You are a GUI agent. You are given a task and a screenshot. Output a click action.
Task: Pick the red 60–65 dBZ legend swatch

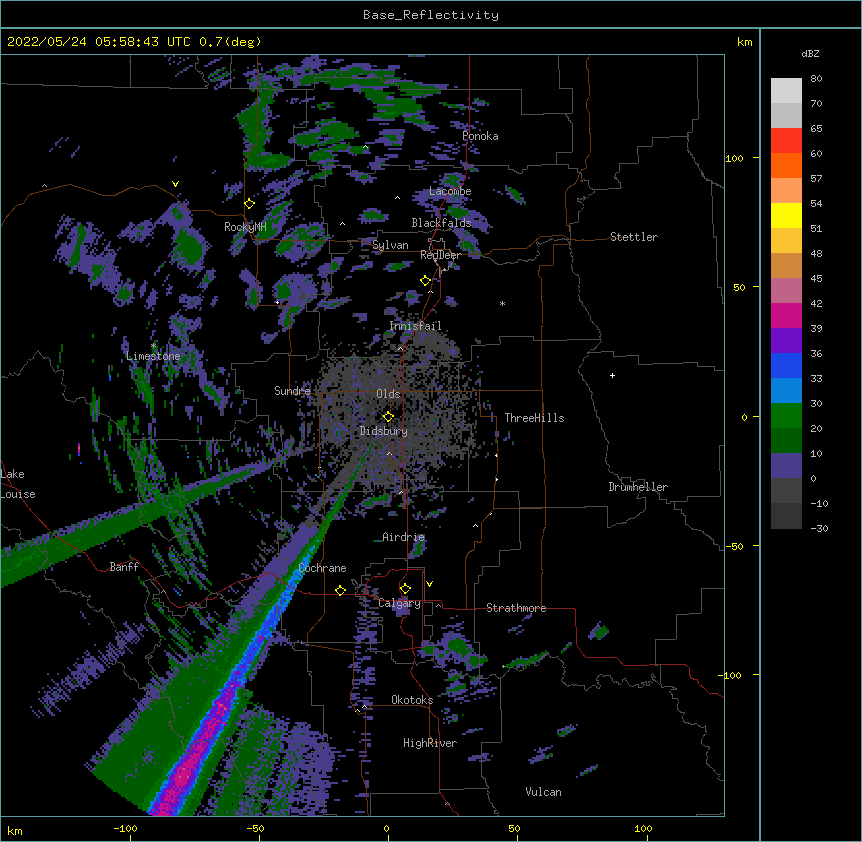coord(786,141)
